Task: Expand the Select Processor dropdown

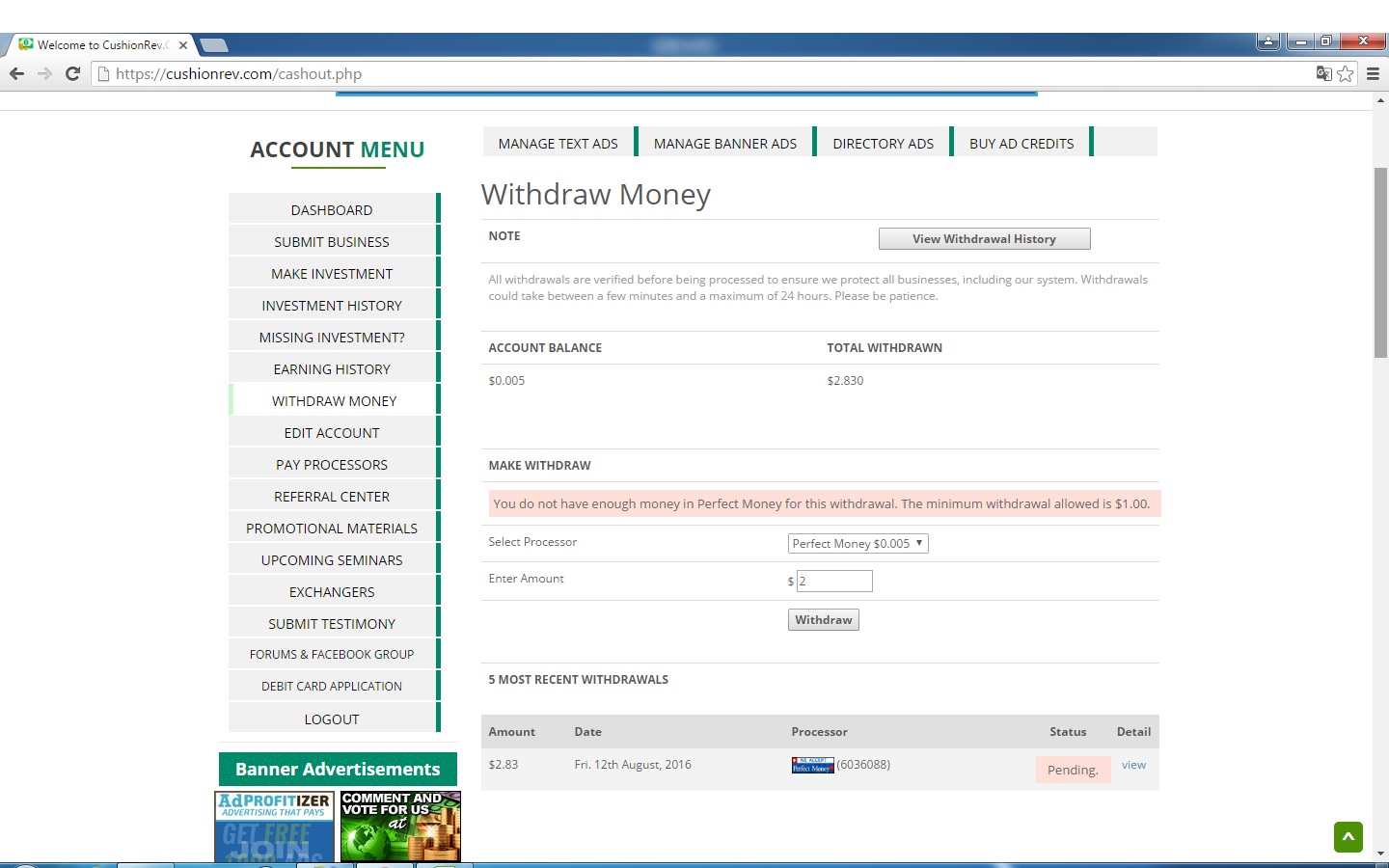Action: (858, 544)
